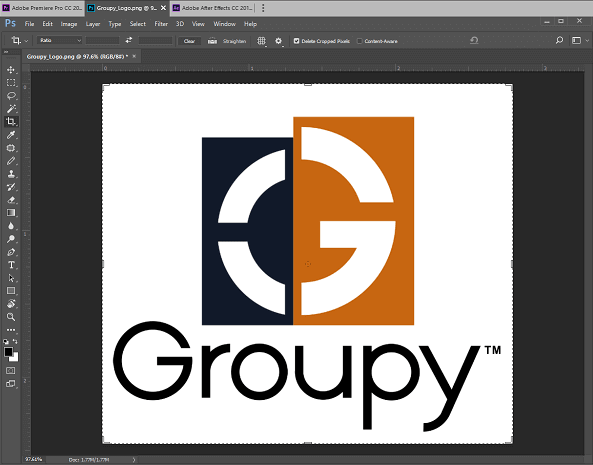Viewport: 593px width, 465px height.
Task: Open workspace switcher dropdown
Action: [579, 40]
